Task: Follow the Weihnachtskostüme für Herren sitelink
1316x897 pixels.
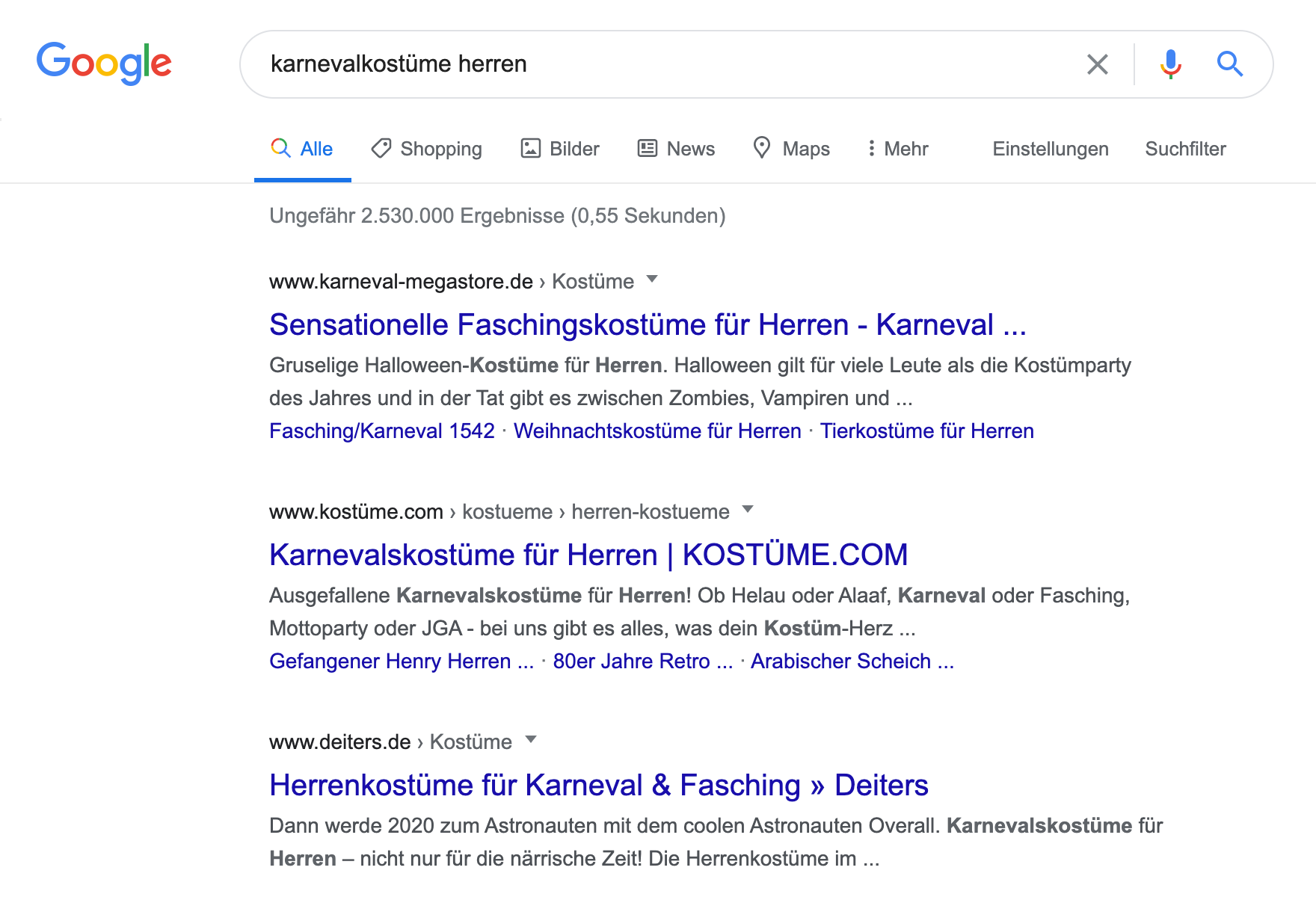Action: (657, 431)
